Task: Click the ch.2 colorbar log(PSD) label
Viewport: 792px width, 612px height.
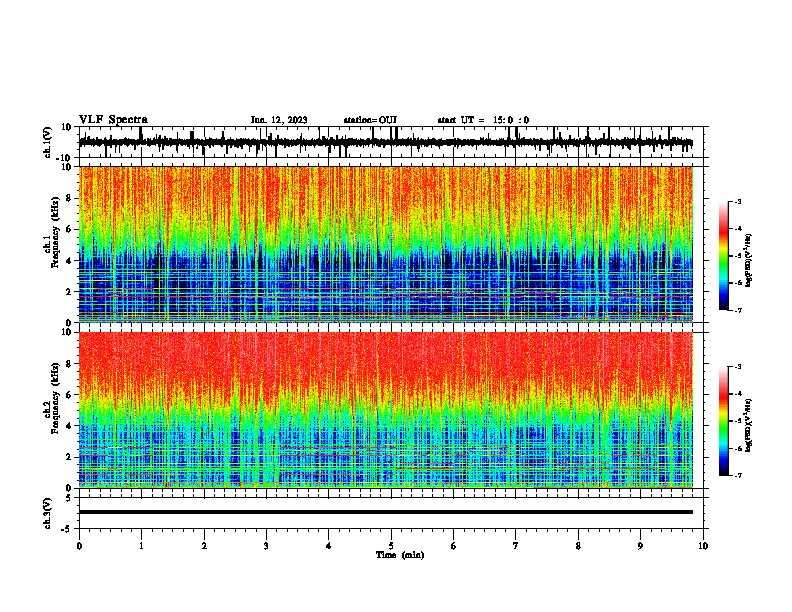Action: tap(749, 425)
